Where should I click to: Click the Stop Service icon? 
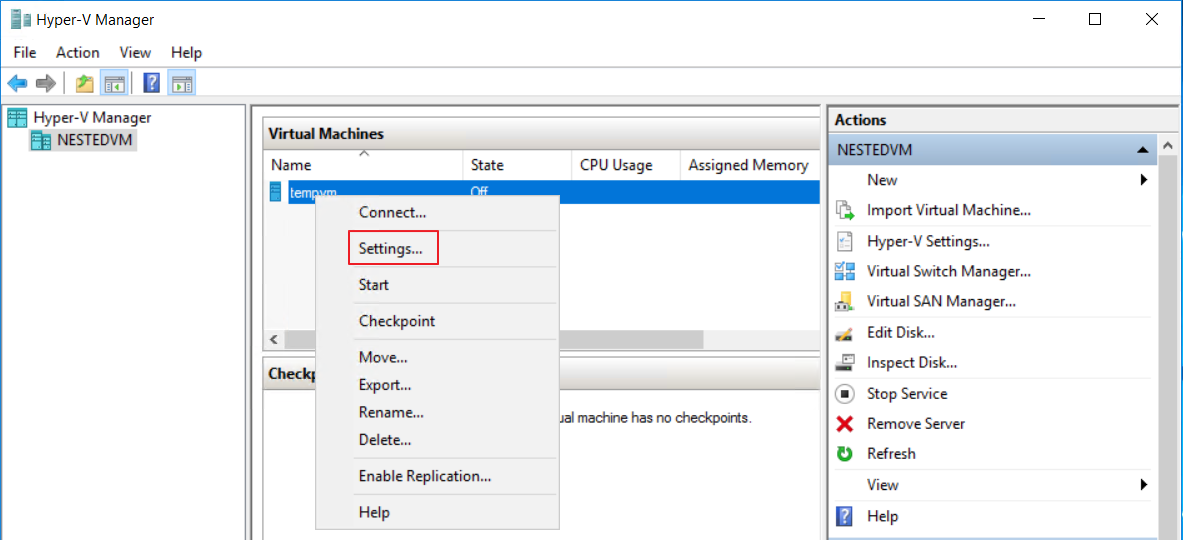pyautogui.click(x=845, y=394)
